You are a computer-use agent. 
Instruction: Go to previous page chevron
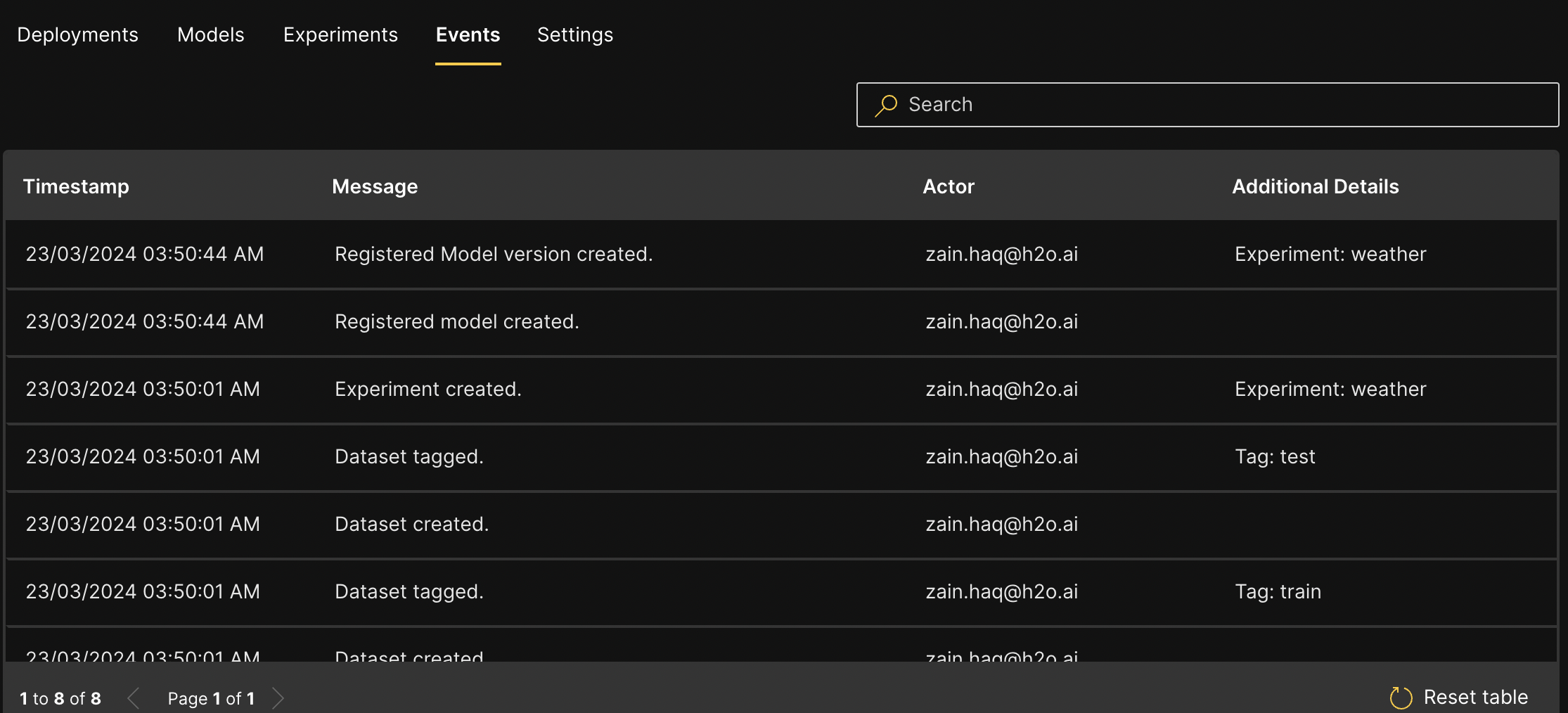pyautogui.click(x=134, y=698)
